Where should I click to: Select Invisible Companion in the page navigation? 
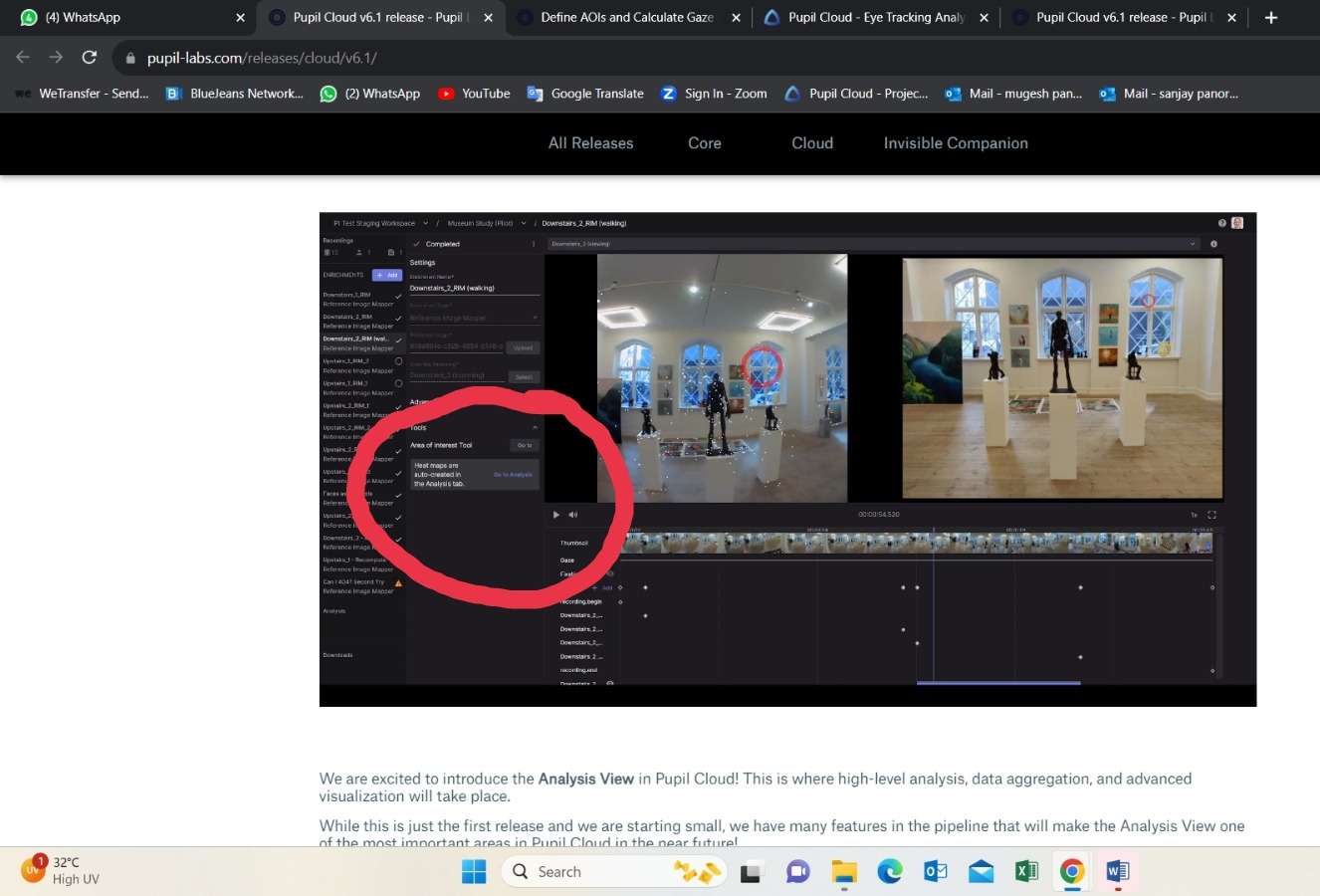click(x=956, y=143)
